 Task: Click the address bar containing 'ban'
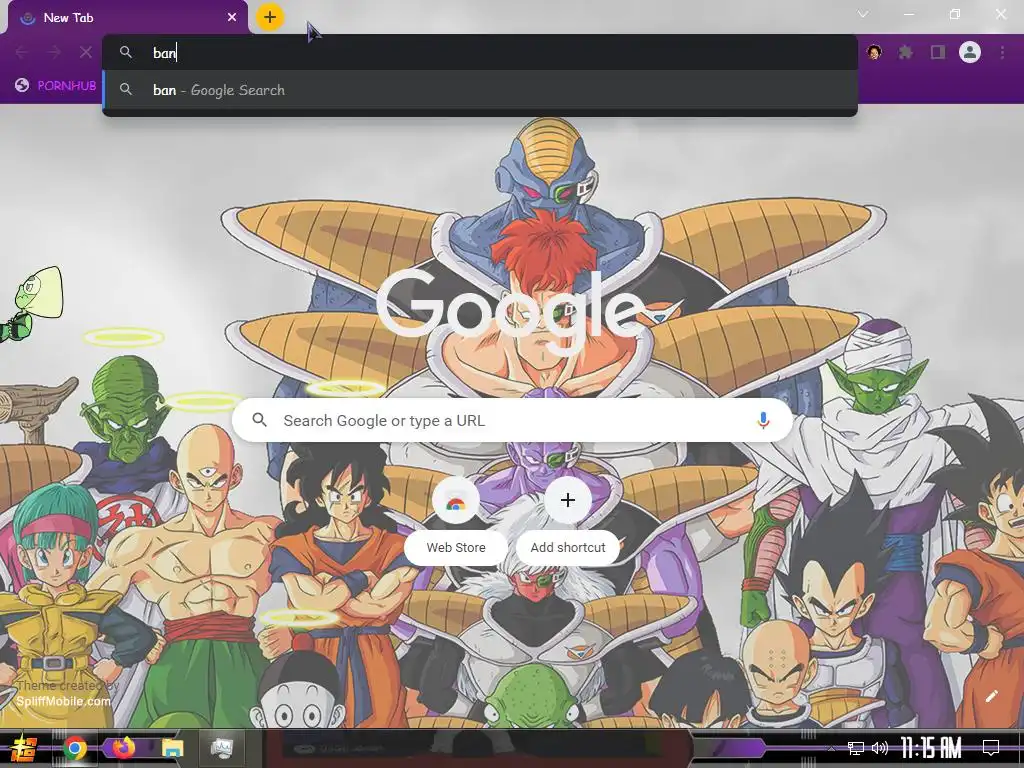[x=479, y=52]
